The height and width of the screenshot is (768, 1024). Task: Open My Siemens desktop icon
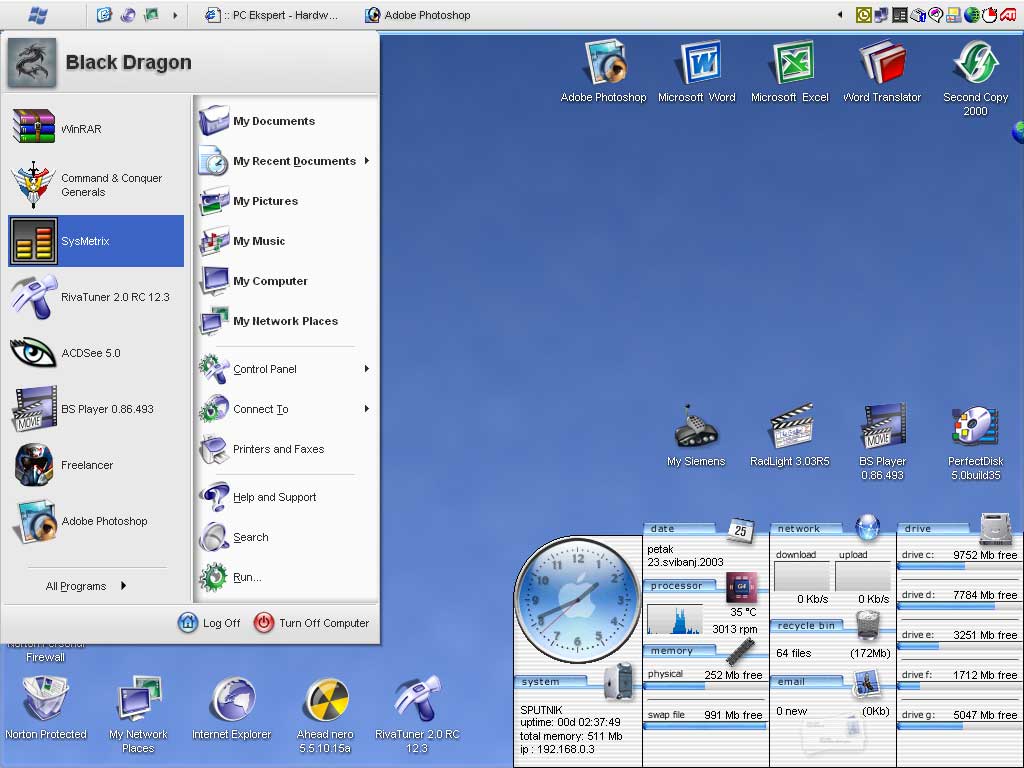696,428
